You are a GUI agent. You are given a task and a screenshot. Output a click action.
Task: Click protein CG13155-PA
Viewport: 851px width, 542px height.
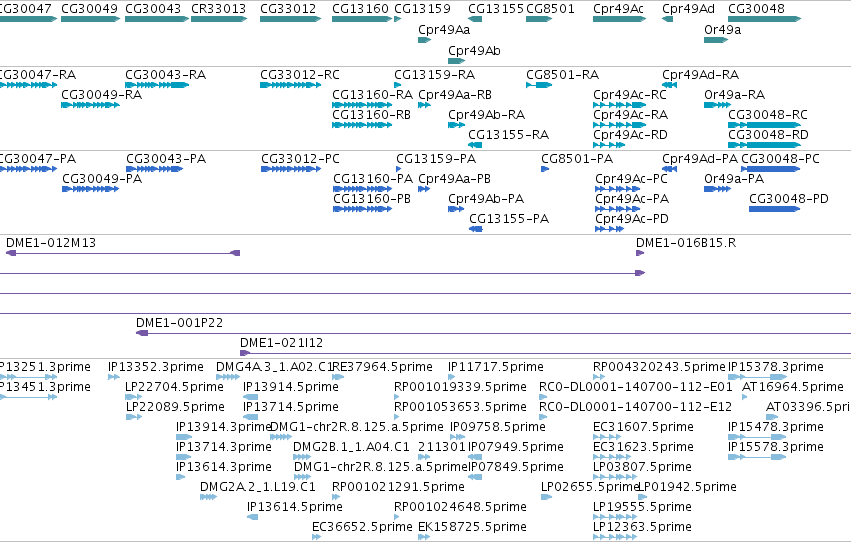(475, 229)
